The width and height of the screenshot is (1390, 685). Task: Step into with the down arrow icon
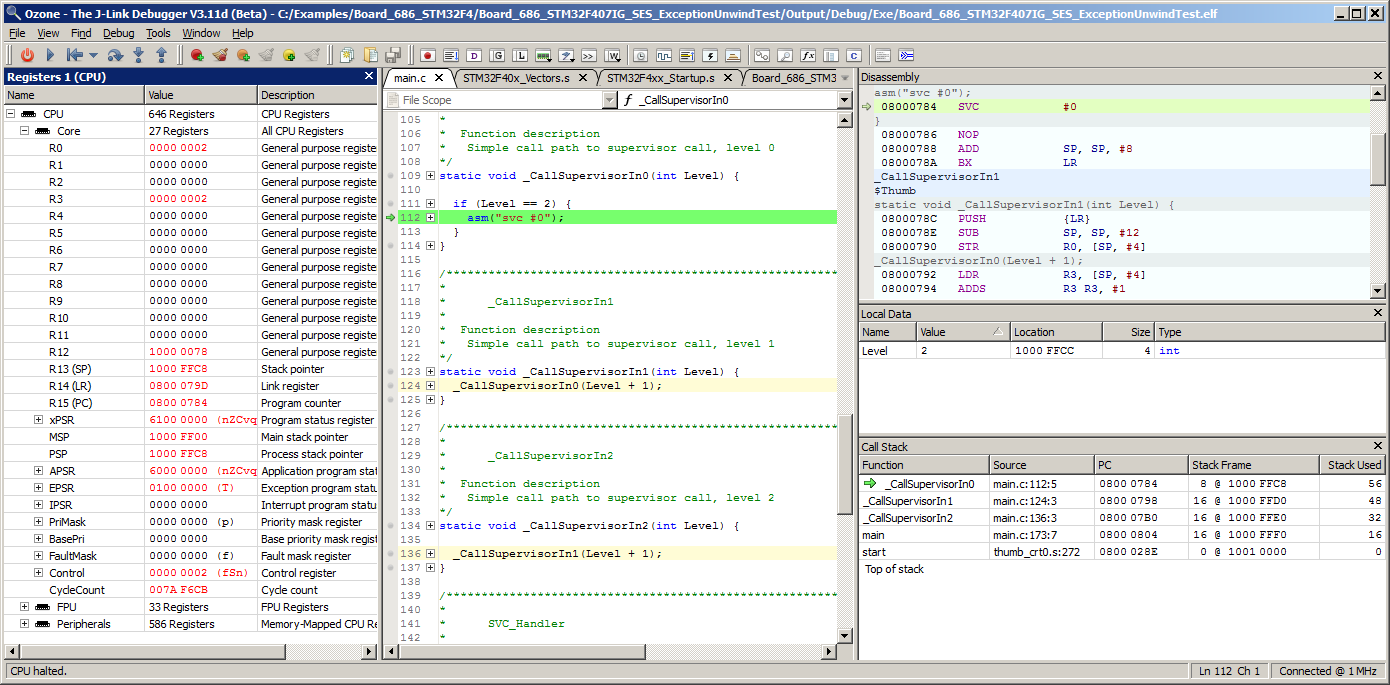[139, 55]
